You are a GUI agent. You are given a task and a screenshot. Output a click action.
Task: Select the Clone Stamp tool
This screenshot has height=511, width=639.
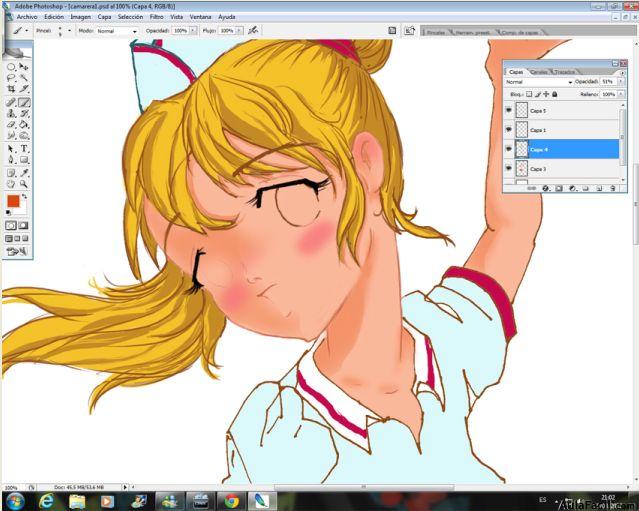[x=11, y=114]
